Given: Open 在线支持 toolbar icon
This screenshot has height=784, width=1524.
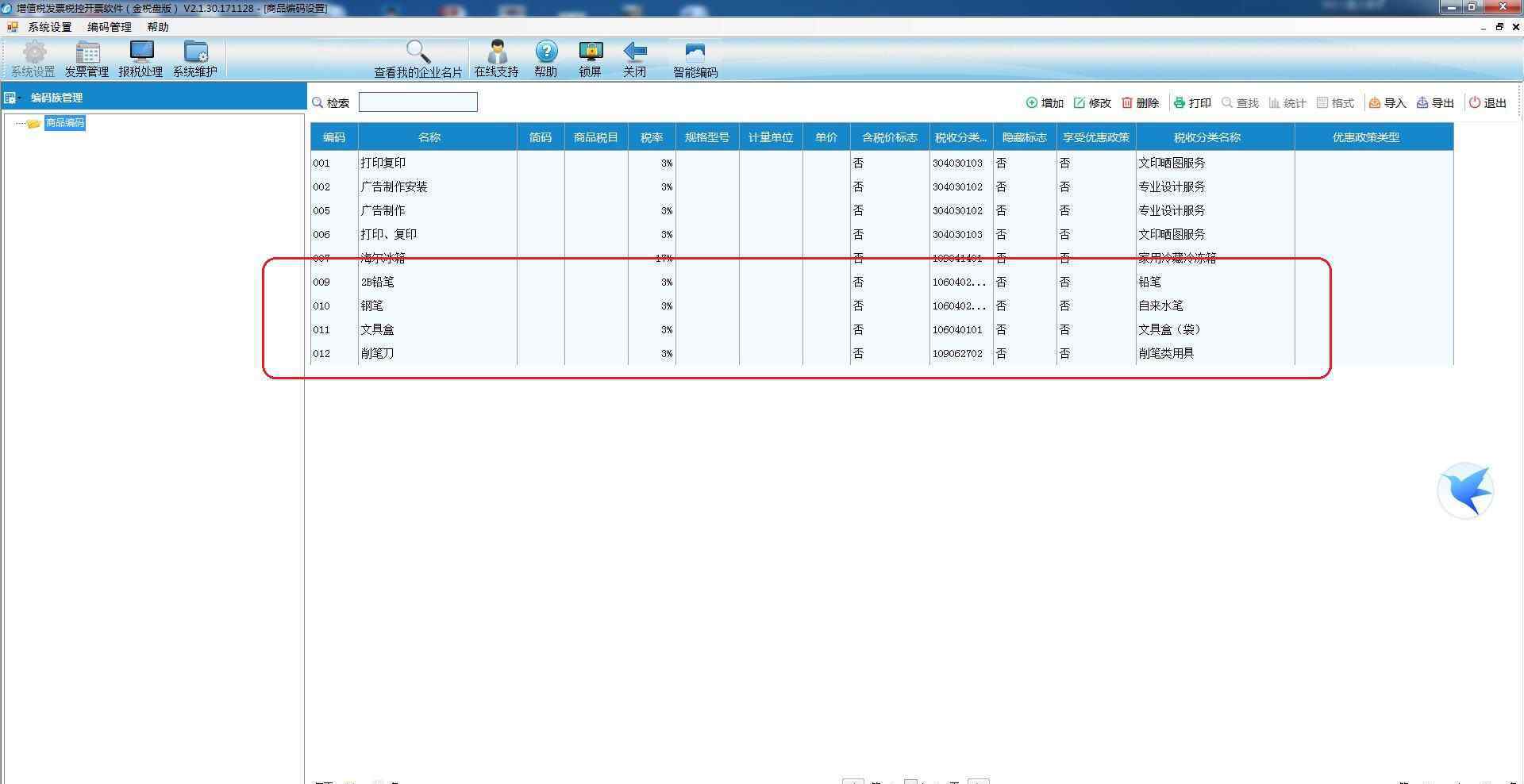Looking at the screenshot, I should 497,60.
